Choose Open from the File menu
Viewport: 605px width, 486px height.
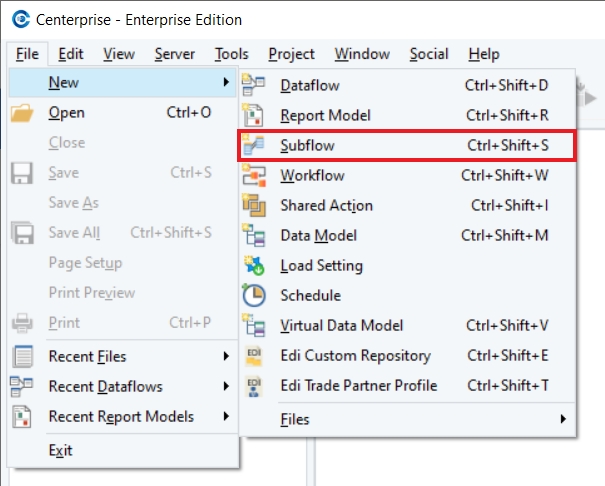coord(67,113)
